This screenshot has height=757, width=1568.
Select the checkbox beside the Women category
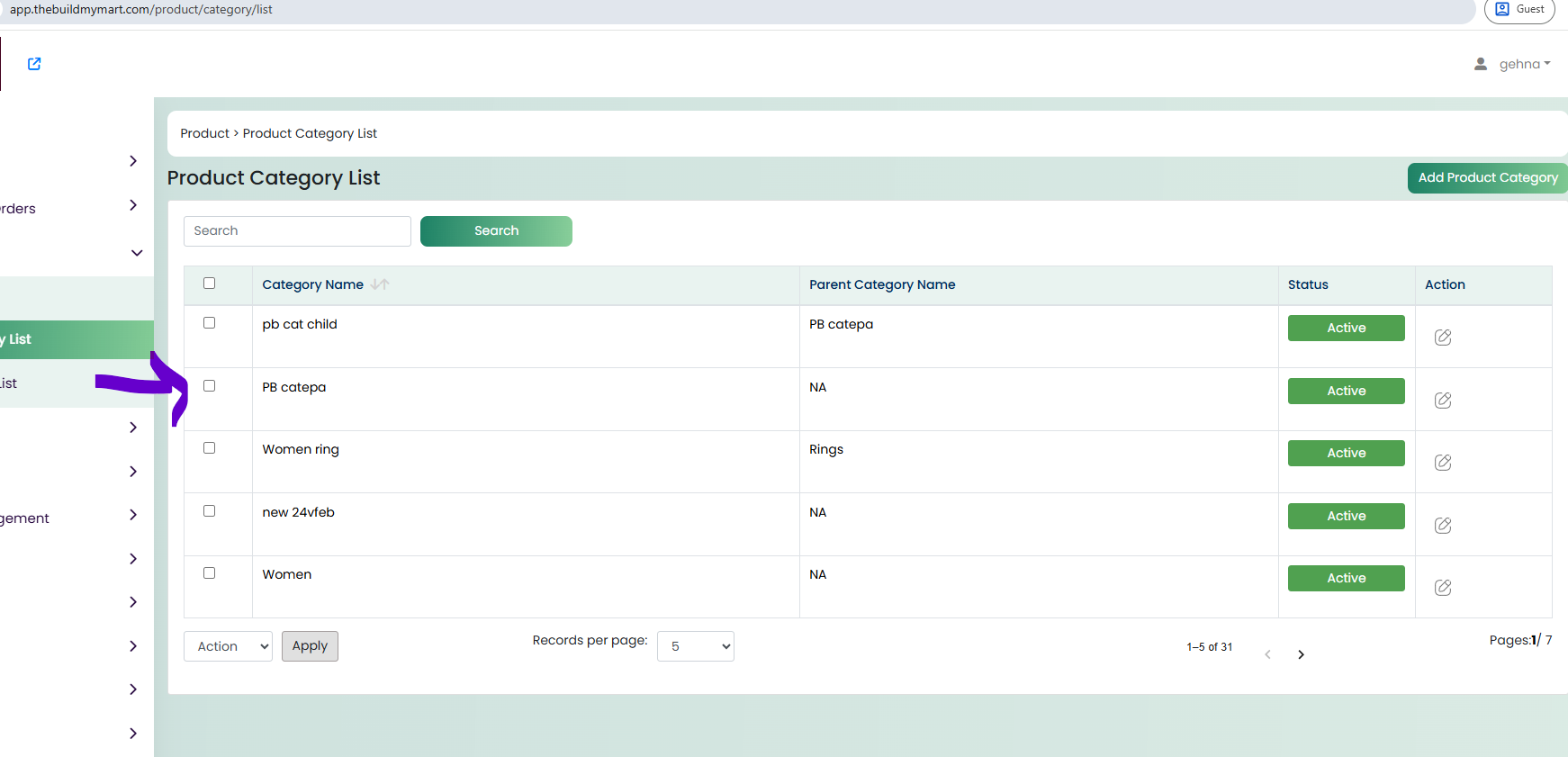click(210, 573)
